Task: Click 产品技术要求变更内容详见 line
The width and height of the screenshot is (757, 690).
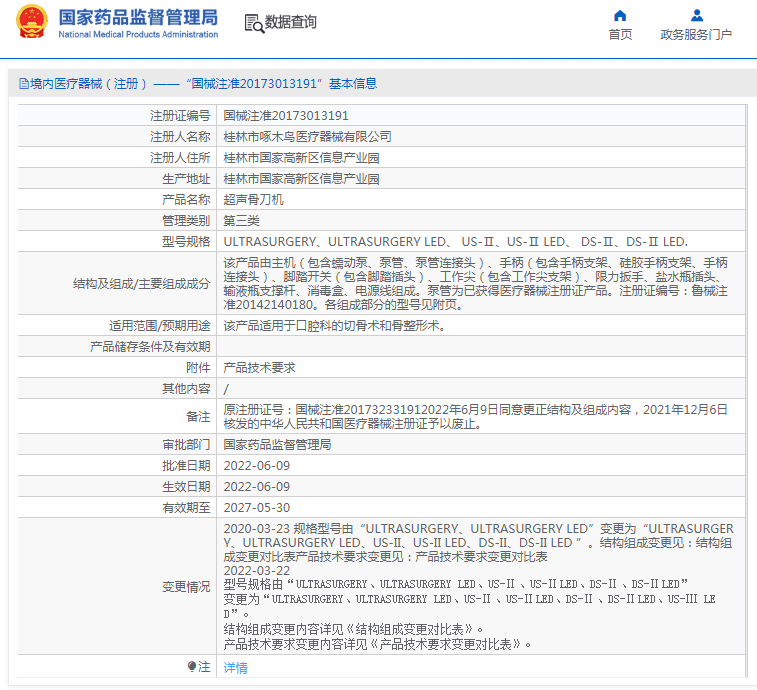Action: (x=377, y=644)
